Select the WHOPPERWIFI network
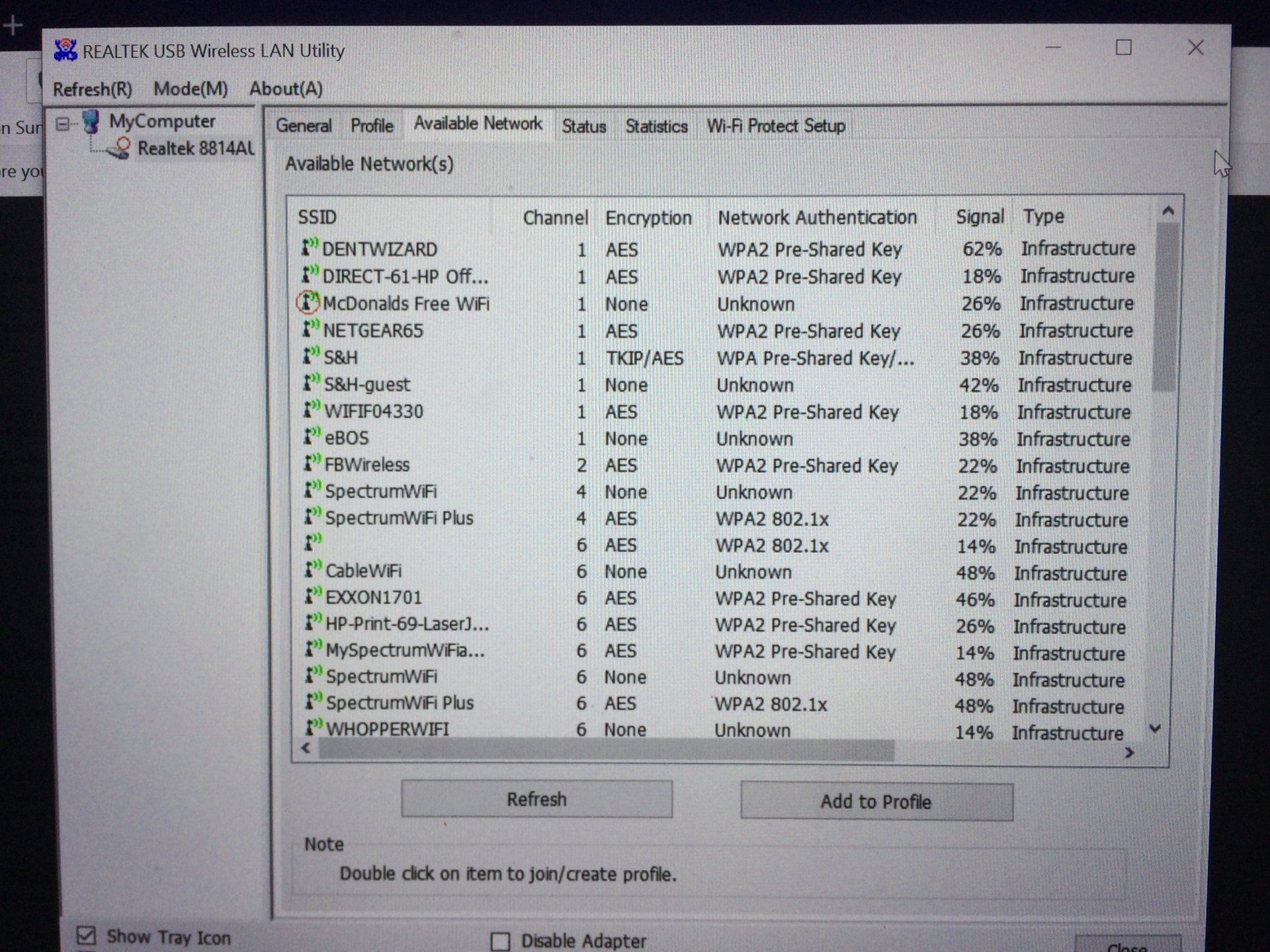1270x952 pixels. point(714,730)
